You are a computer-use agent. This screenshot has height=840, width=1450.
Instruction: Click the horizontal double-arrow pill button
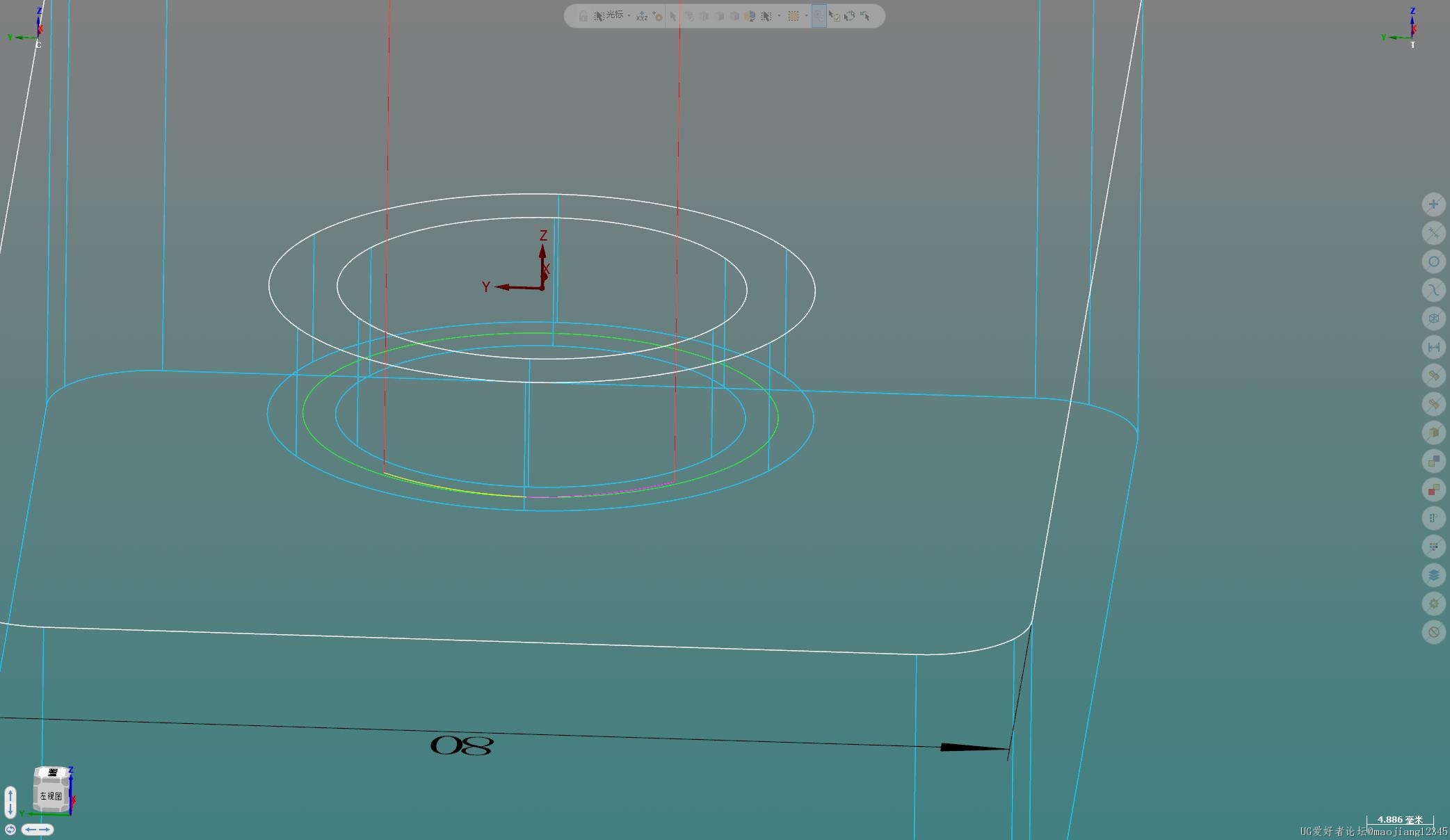pos(38,830)
